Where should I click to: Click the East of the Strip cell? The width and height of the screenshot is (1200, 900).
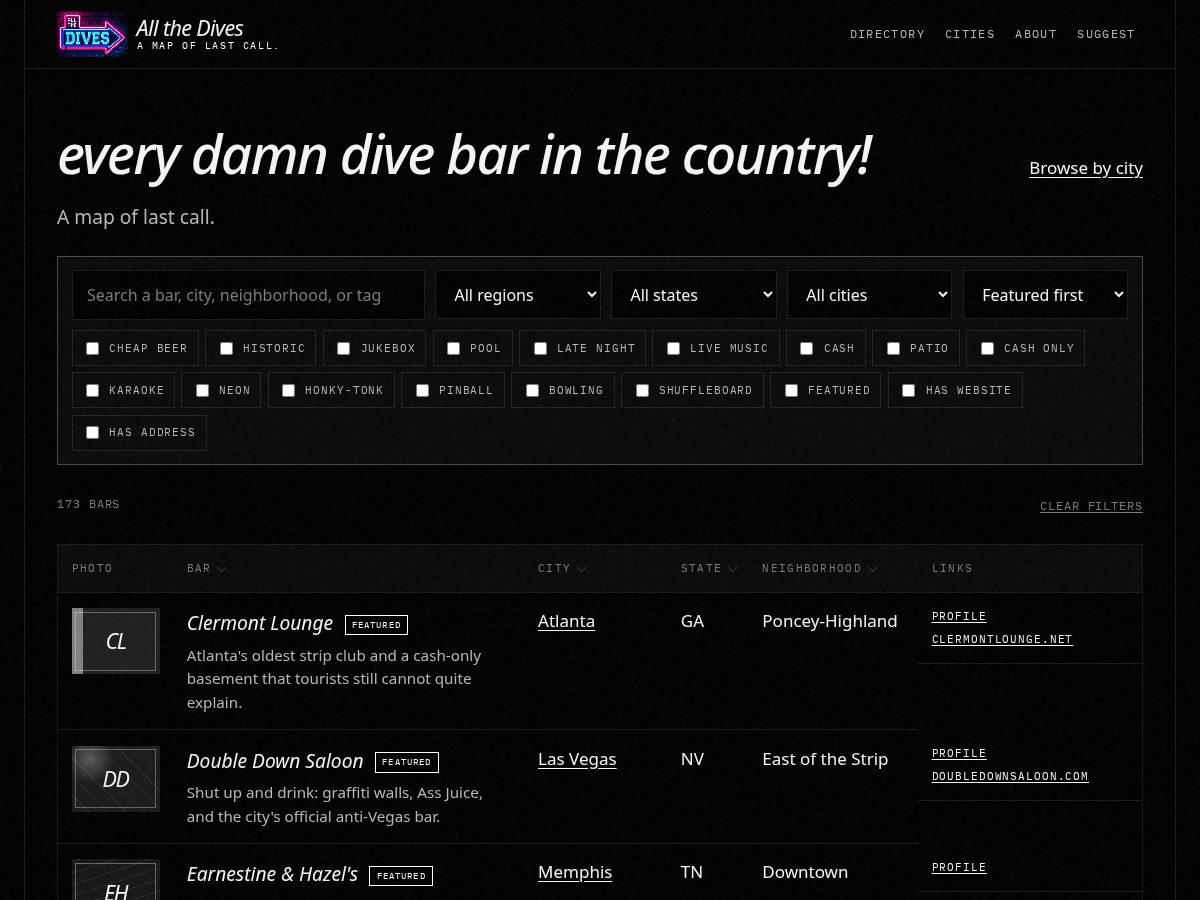[825, 759]
